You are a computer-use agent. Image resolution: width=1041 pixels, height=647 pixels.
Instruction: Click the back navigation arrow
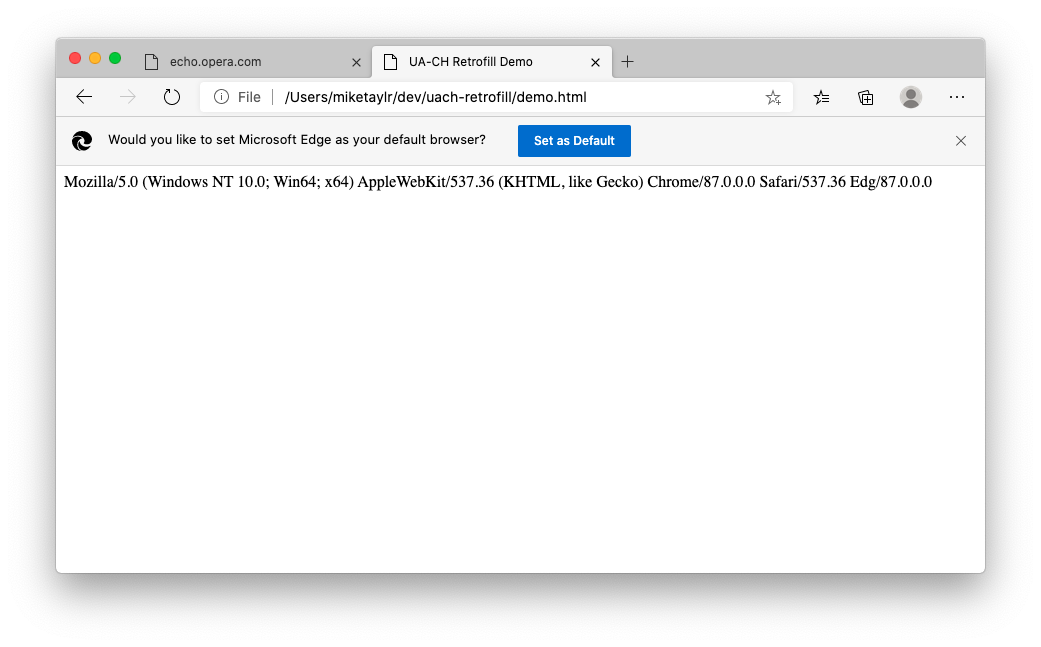point(84,97)
